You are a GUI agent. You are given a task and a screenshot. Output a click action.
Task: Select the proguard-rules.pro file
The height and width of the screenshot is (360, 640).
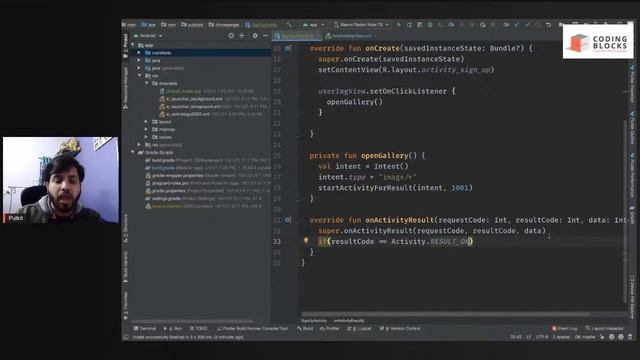coord(167,183)
